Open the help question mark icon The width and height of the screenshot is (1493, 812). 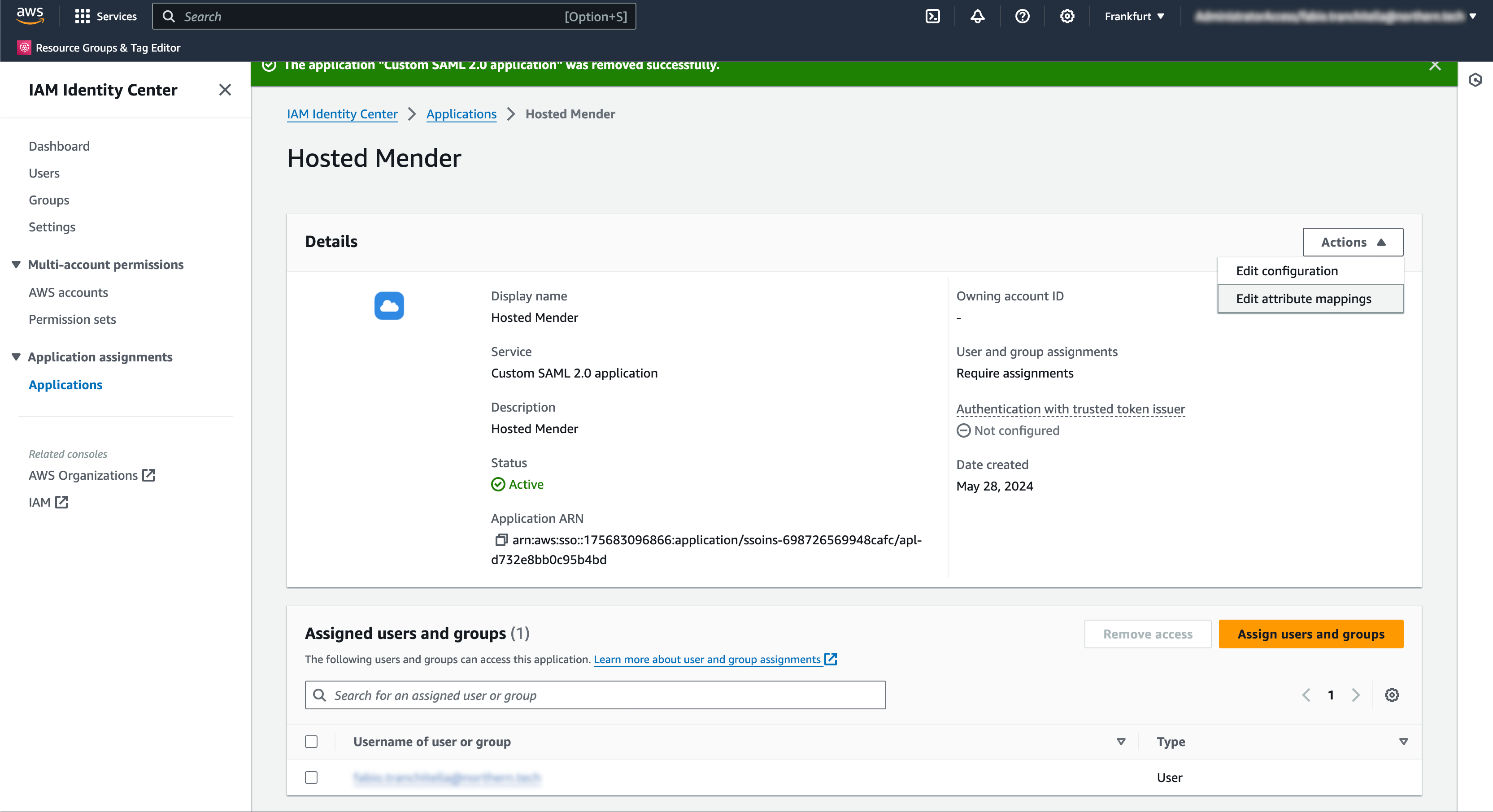click(x=1023, y=16)
